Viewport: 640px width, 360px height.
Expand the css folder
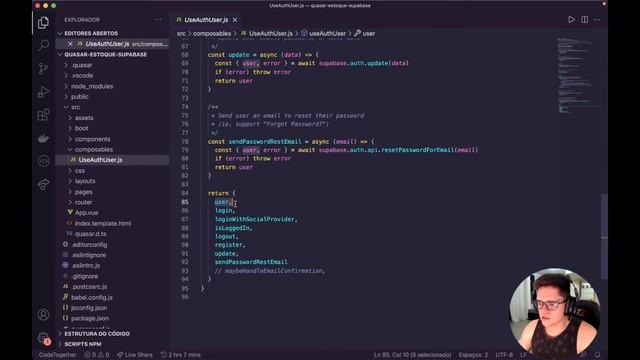point(80,171)
